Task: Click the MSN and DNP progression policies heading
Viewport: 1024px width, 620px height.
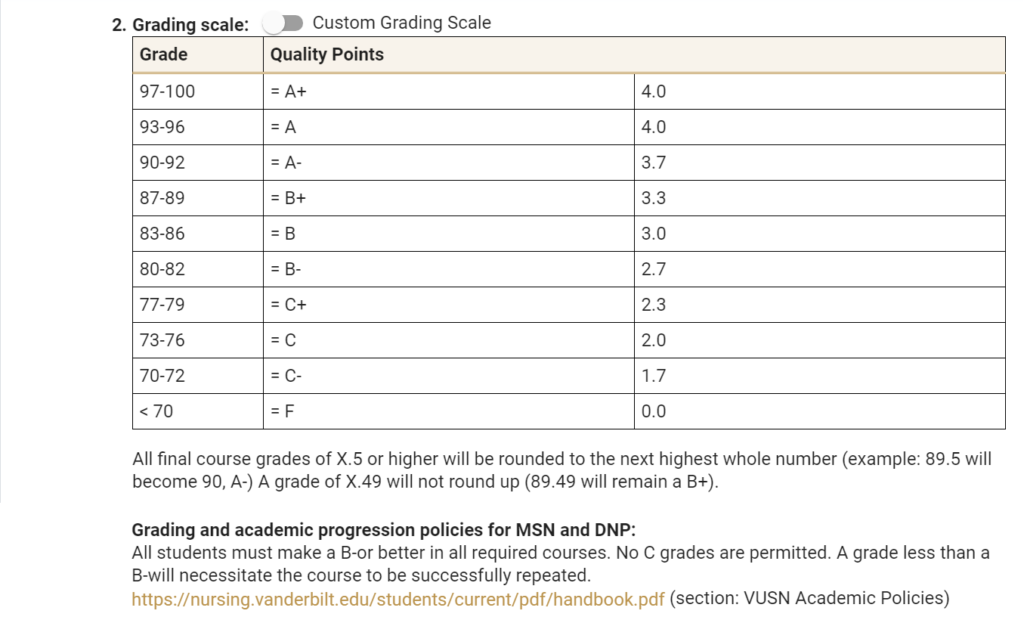Action: [384, 530]
